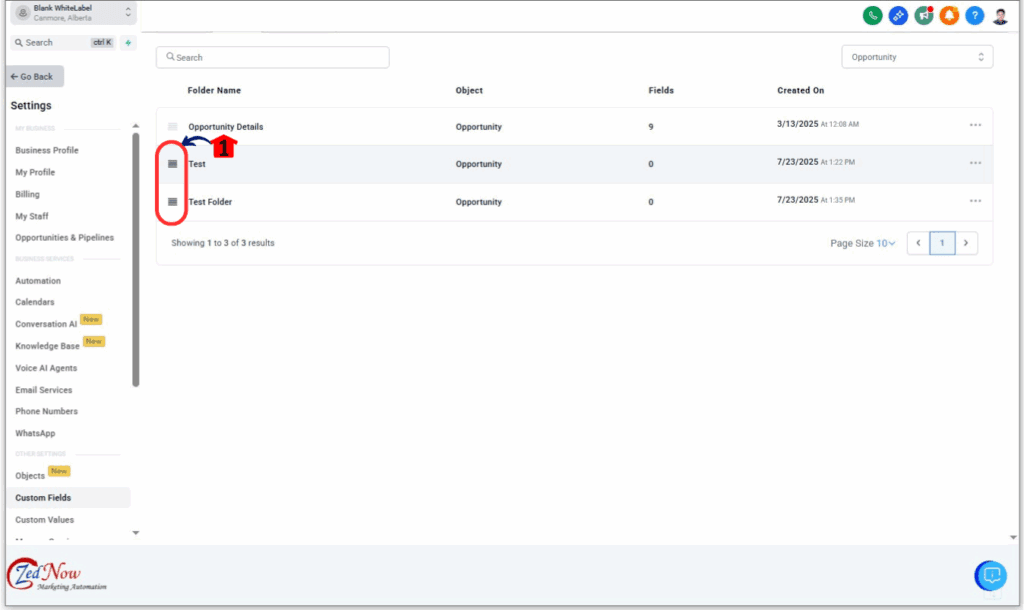Go to the previous results page
Screen dimensions: 1024x610
pos(918,243)
